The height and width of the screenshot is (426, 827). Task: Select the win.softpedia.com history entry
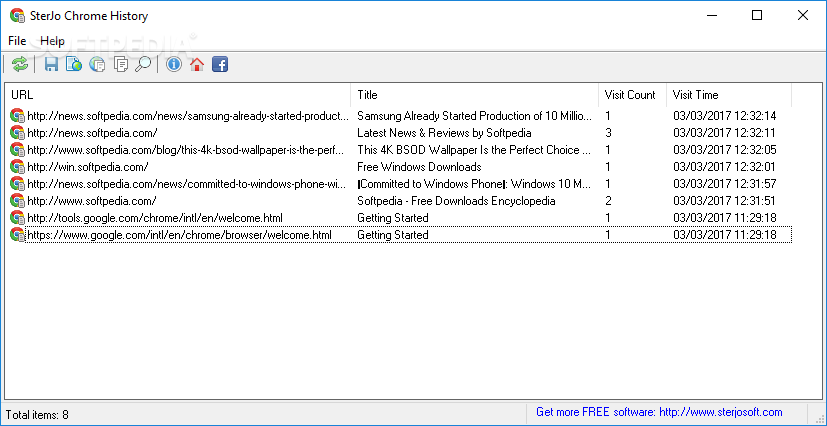click(x=400, y=167)
